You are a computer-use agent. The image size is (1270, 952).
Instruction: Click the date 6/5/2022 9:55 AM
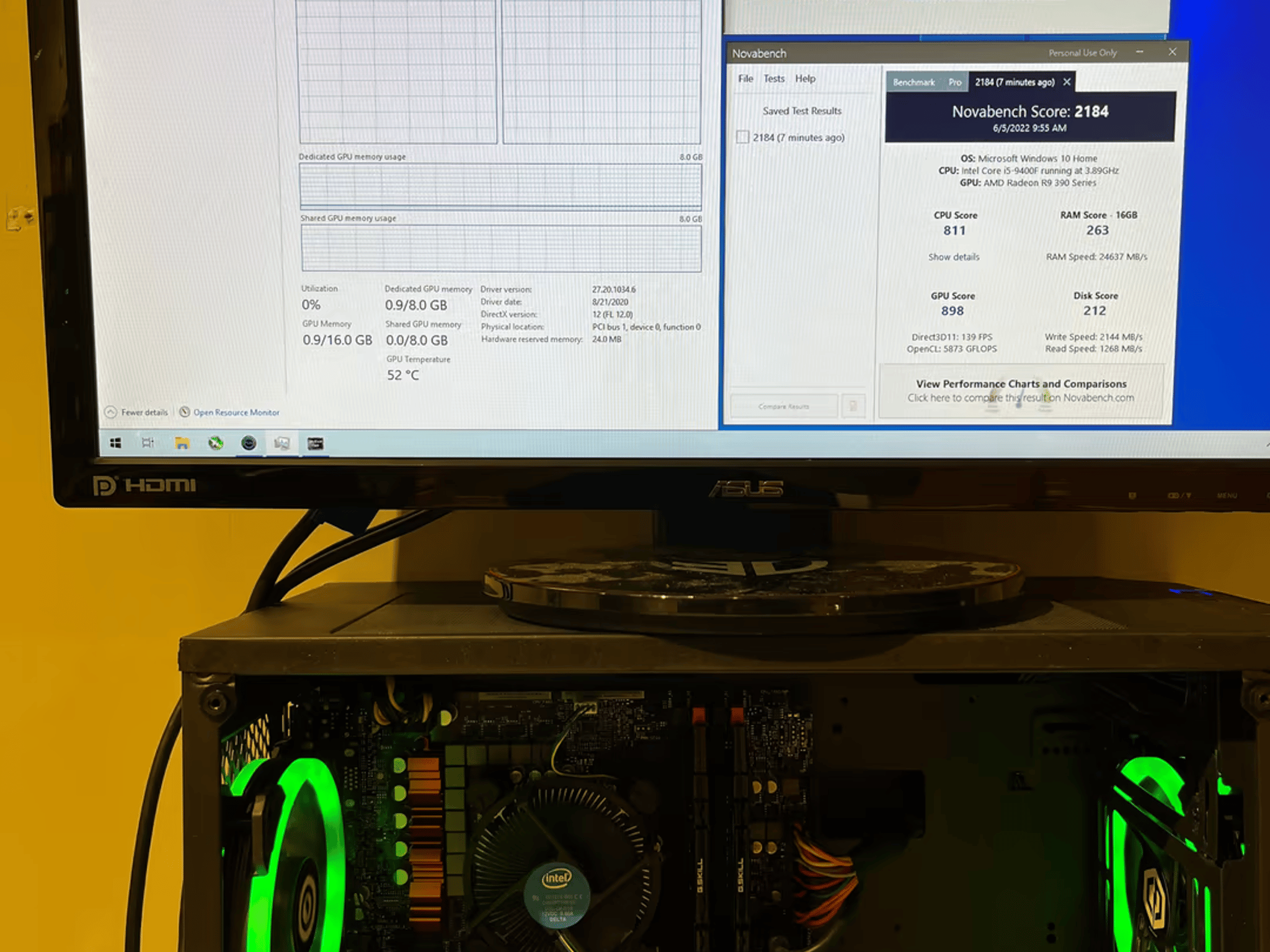(x=1029, y=128)
